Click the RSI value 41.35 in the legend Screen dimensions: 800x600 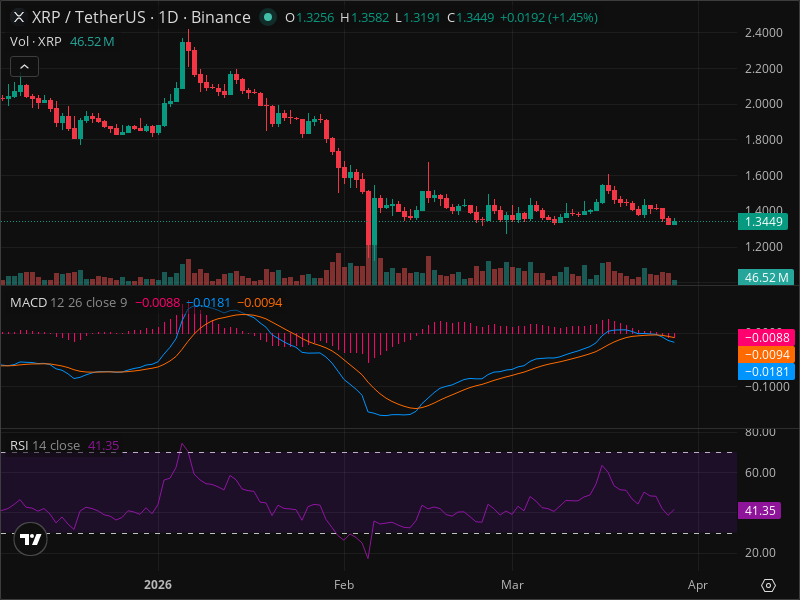pyautogui.click(x=104, y=445)
